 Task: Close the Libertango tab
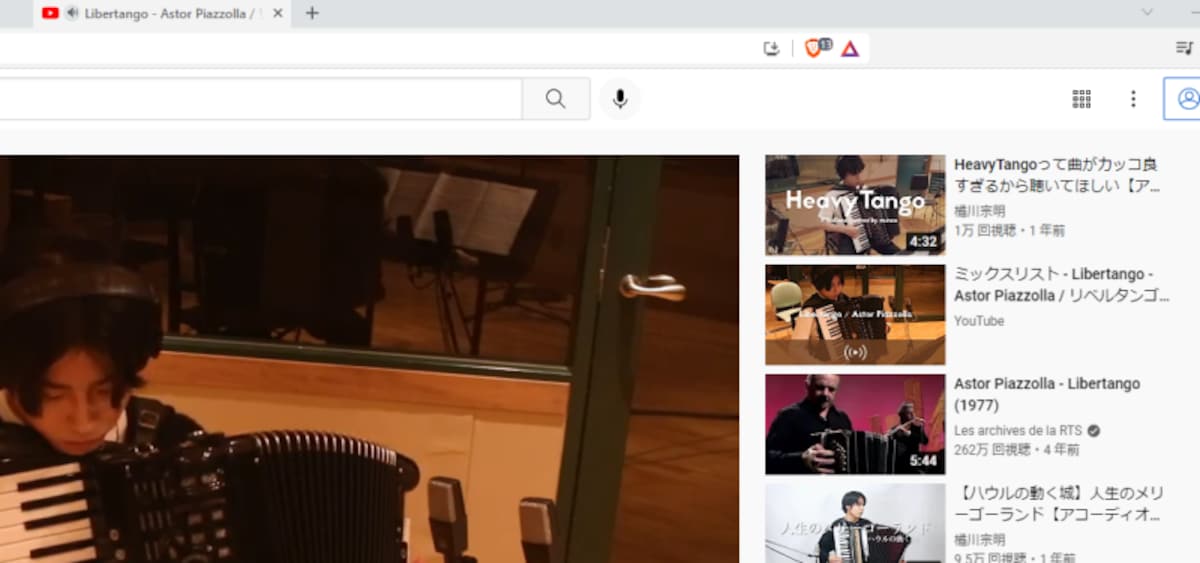point(278,13)
